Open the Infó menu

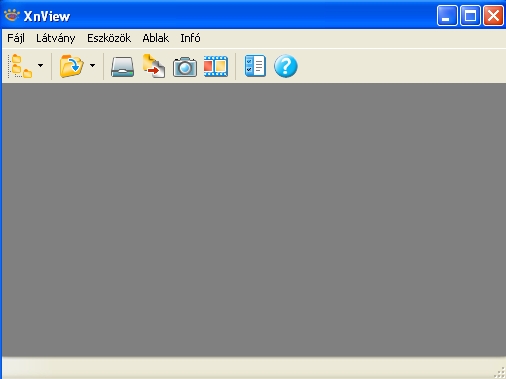(190, 38)
